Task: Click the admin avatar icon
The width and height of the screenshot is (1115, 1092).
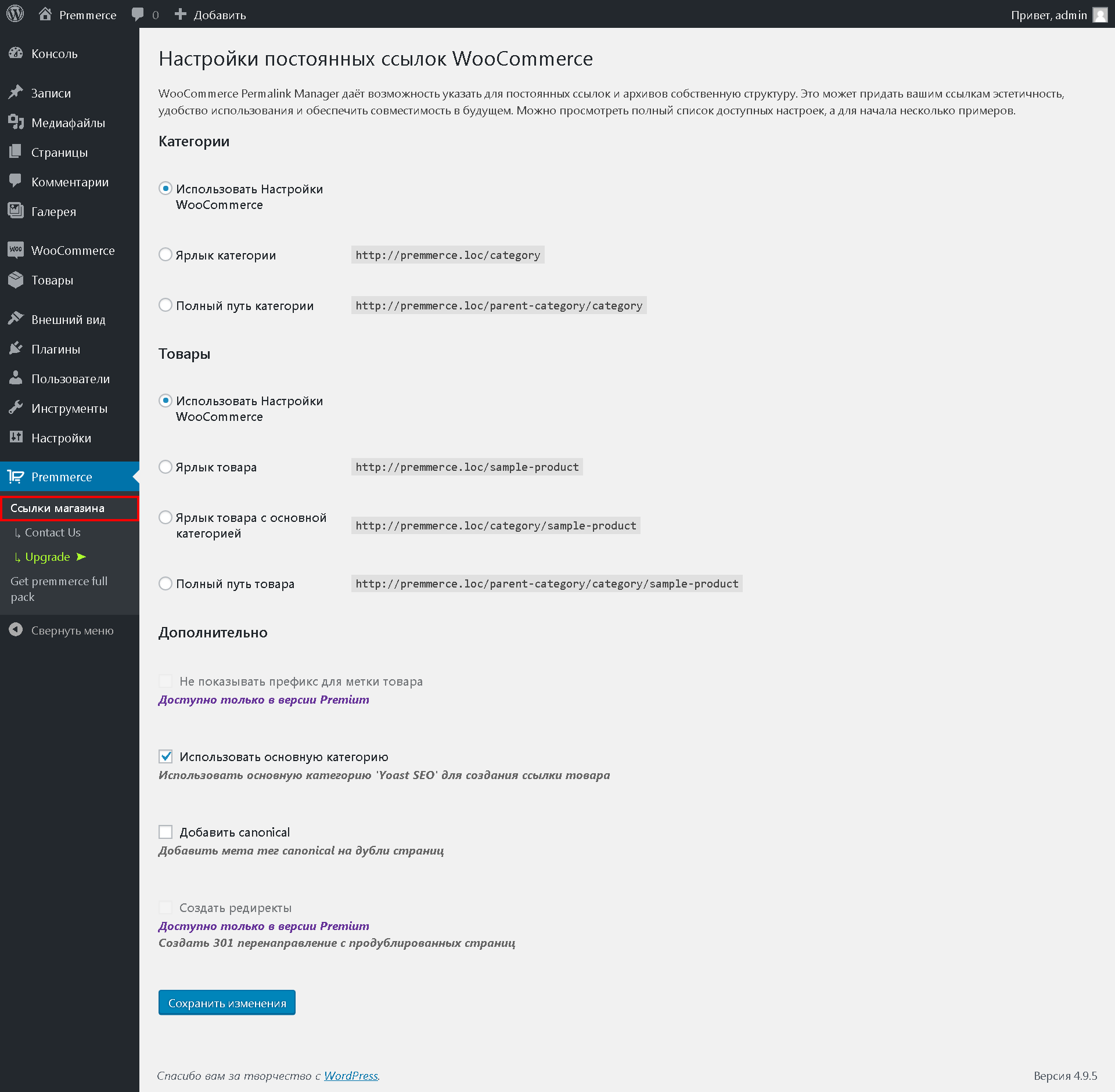Action: pyautogui.click(x=1100, y=15)
